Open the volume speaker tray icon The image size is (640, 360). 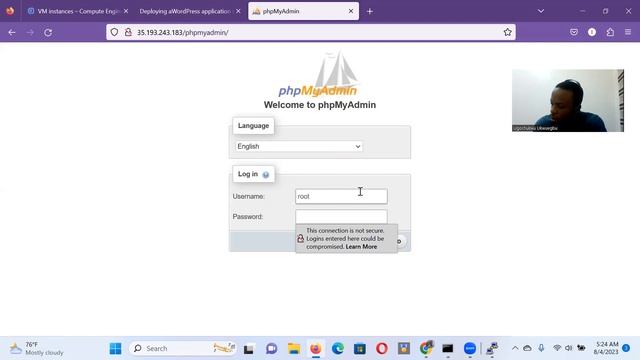point(569,348)
